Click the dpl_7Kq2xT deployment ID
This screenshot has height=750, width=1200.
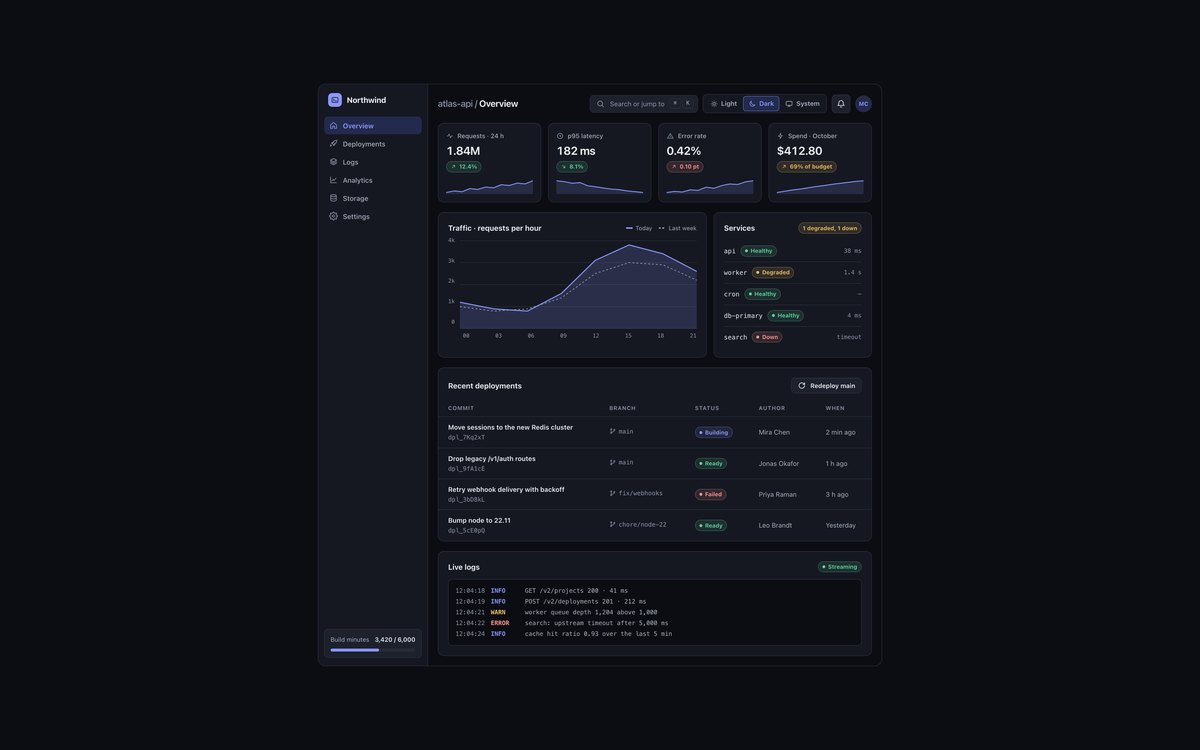pos(467,437)
